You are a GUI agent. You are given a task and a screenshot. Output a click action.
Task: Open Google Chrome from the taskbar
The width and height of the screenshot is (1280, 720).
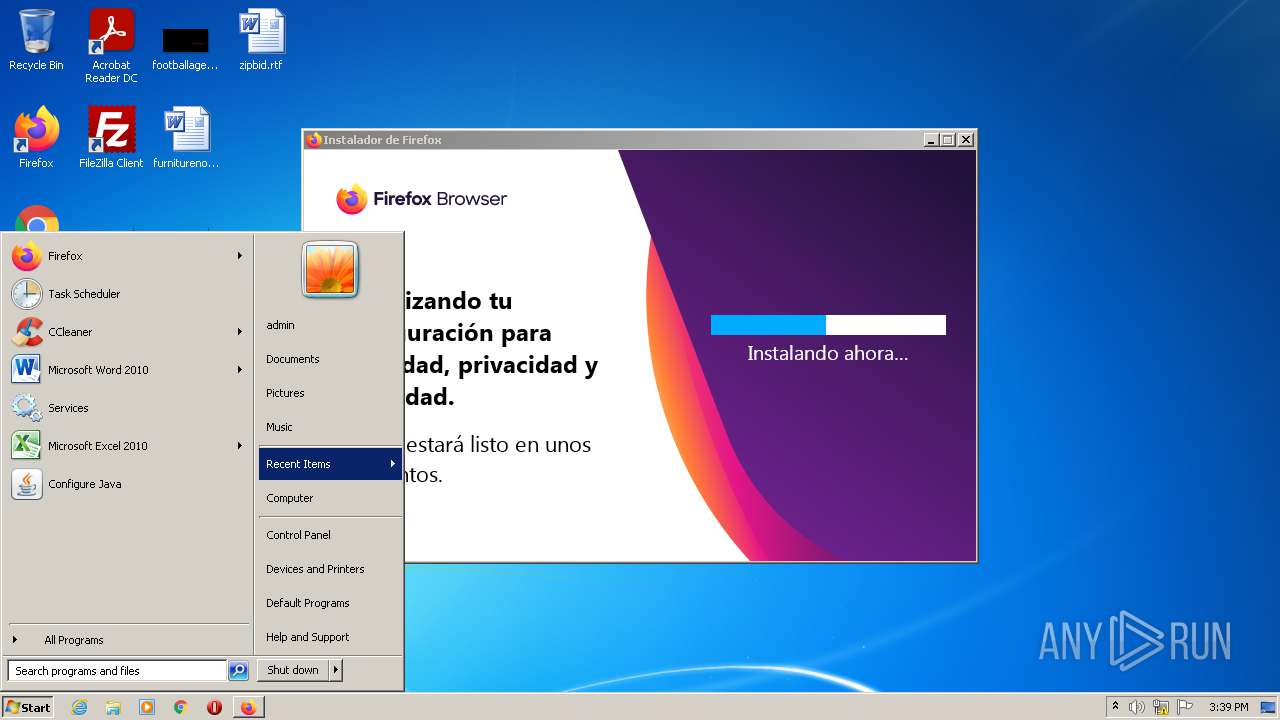click(x=181, y=707)
